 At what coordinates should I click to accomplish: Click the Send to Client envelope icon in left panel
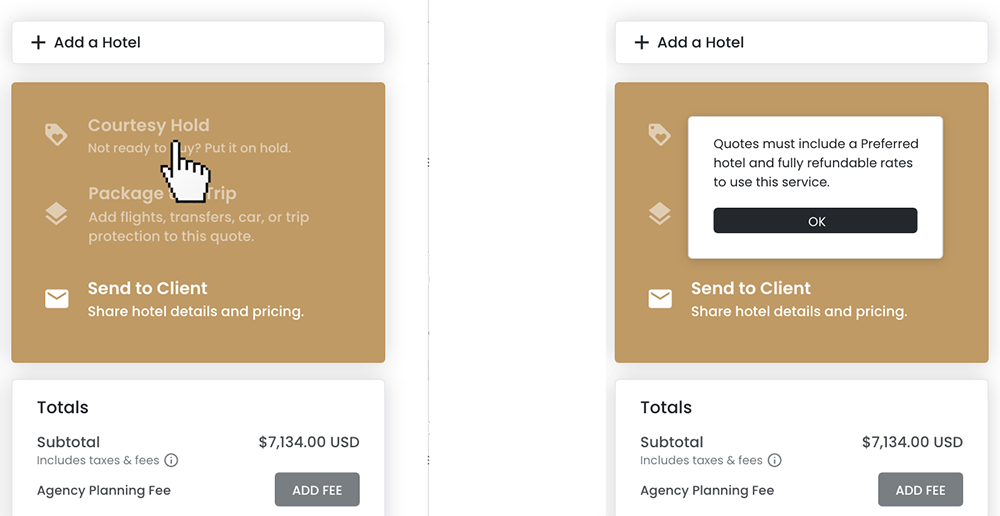pyautogui.click(x=57, y=298)
